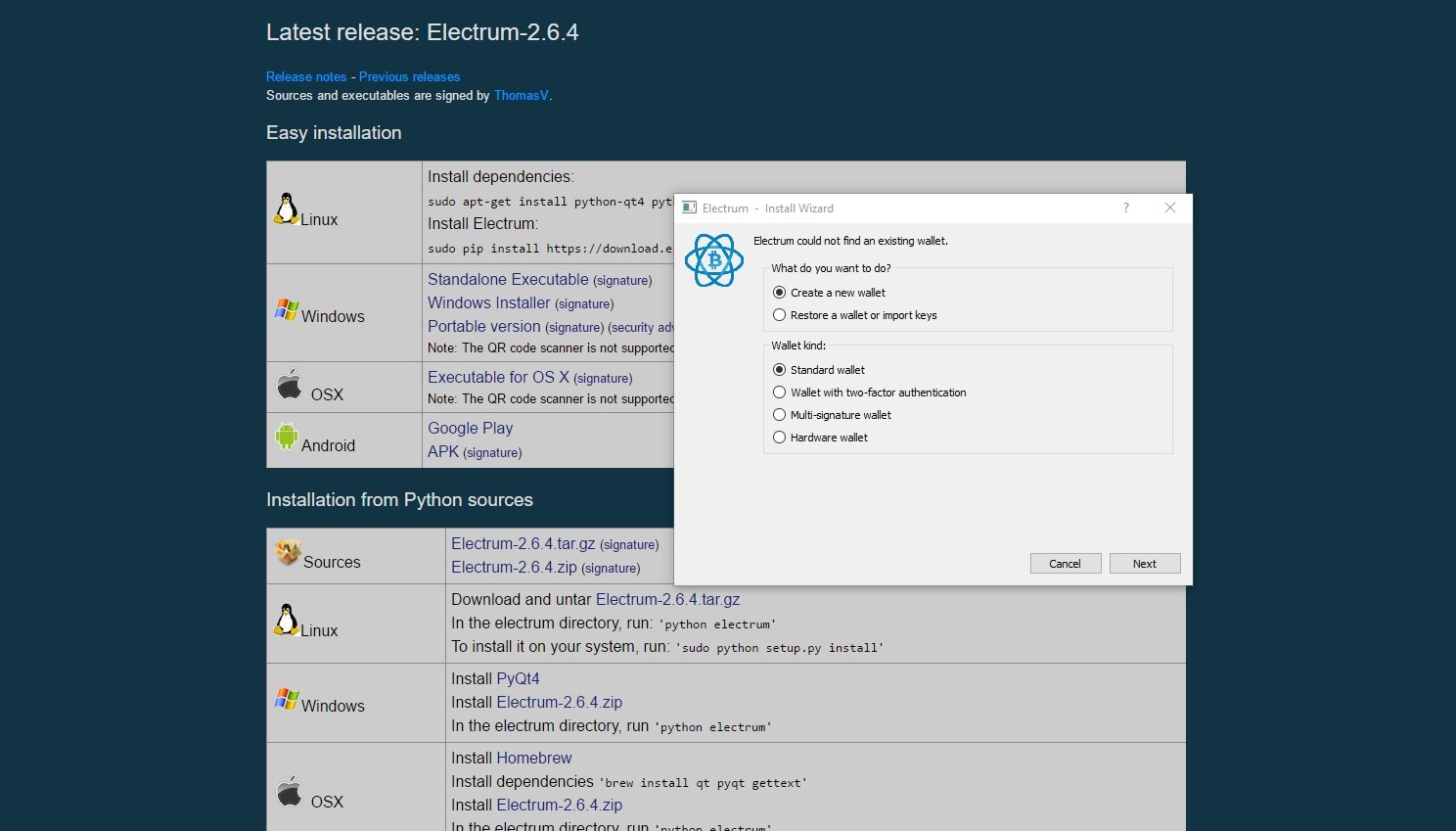
Task: Click the Electrum bitcoin atom logo
Action: pos(714,260)
